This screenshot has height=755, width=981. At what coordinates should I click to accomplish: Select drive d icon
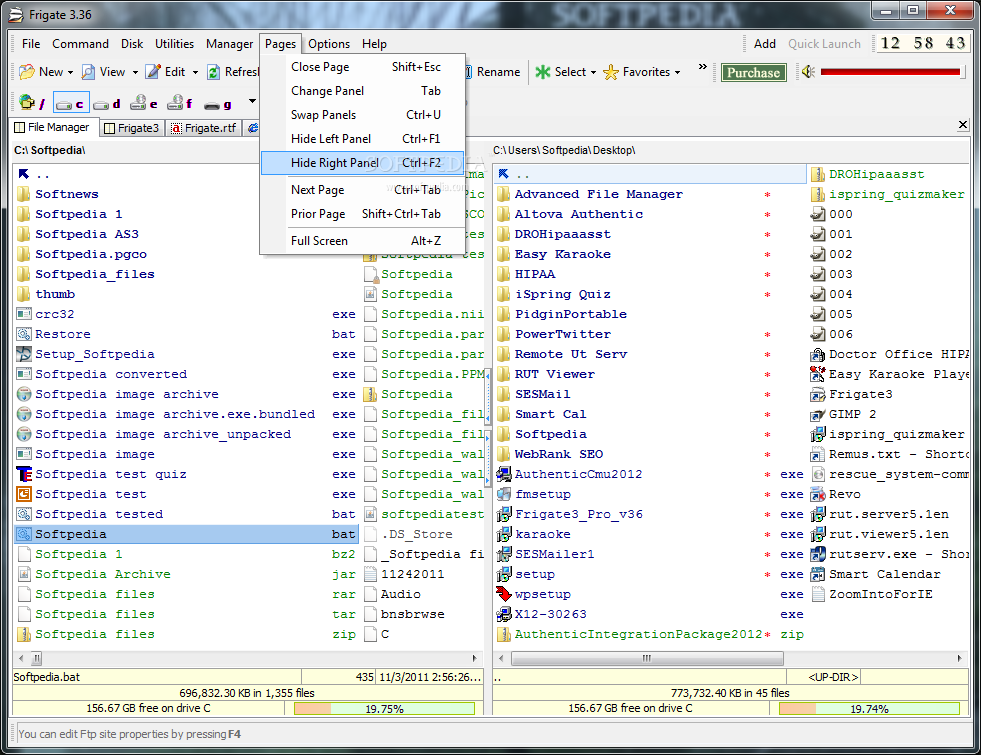pyautogui.click(x=107, y=104)
